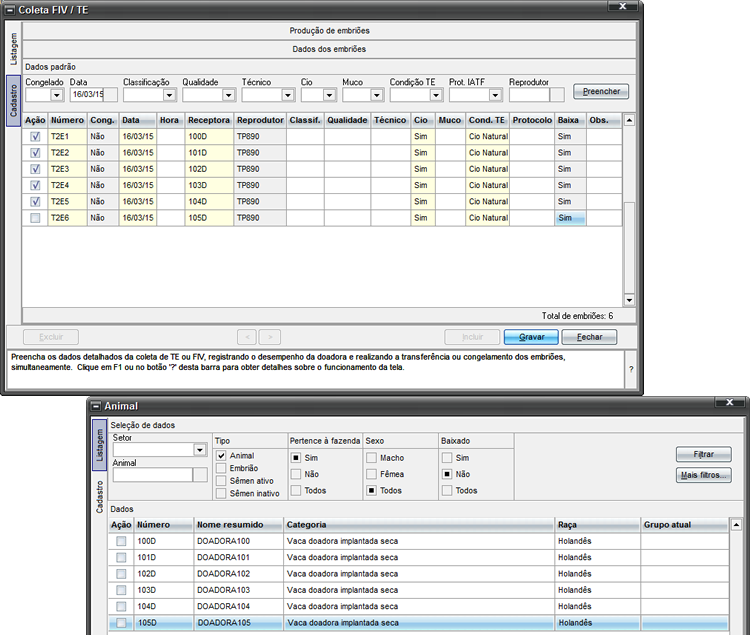
Task: Click the next record '>' button
Action: pos(270,337)
